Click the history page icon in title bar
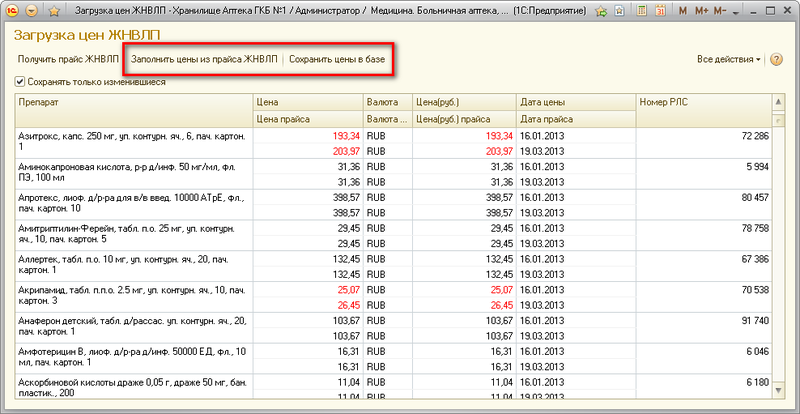Screen dimensions: 800x414 619,11
